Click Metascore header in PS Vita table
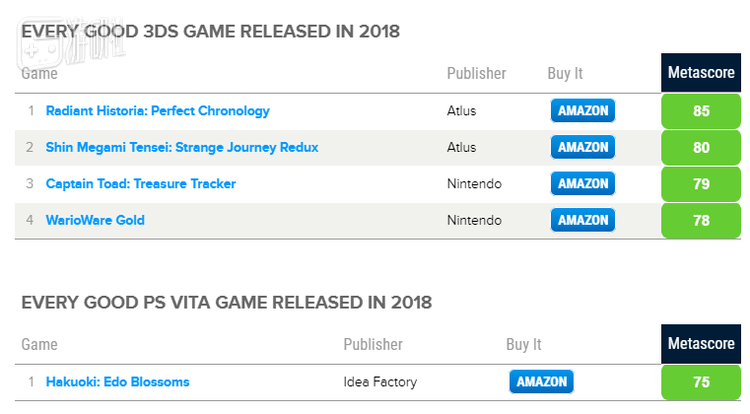Viewport: 750px width, 414px height. click(x=701, y=344)
